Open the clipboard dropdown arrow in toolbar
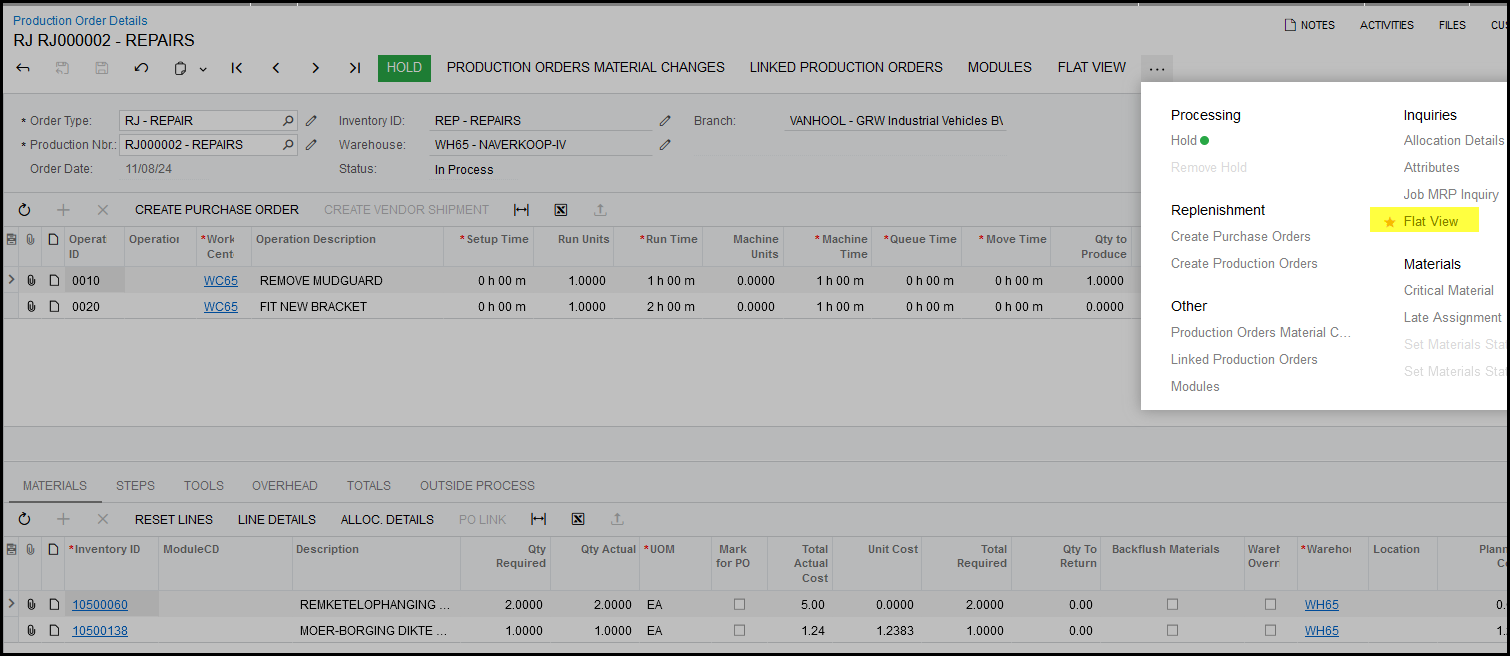 (203, 69)
